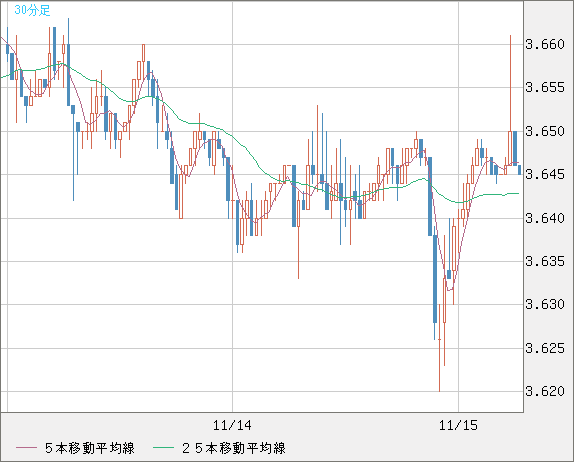Image resolution: width=574 pixels, height=462 pixels.
Task: Click the 3.640 price axis label
Action: pos(545,218)
